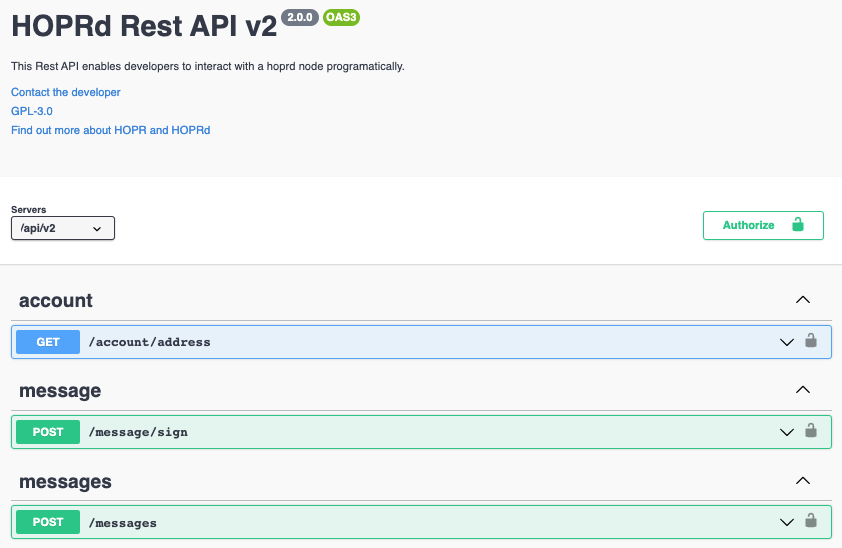842x548 pixels.
Task: Click POST badge for /message/sign
Action: tap(48, 432)
